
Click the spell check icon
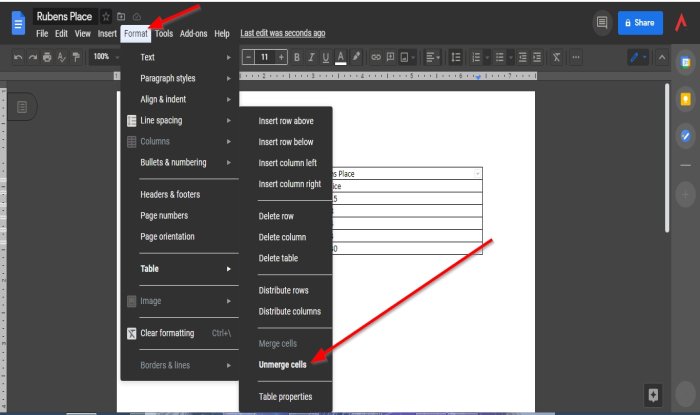(62, 57)
